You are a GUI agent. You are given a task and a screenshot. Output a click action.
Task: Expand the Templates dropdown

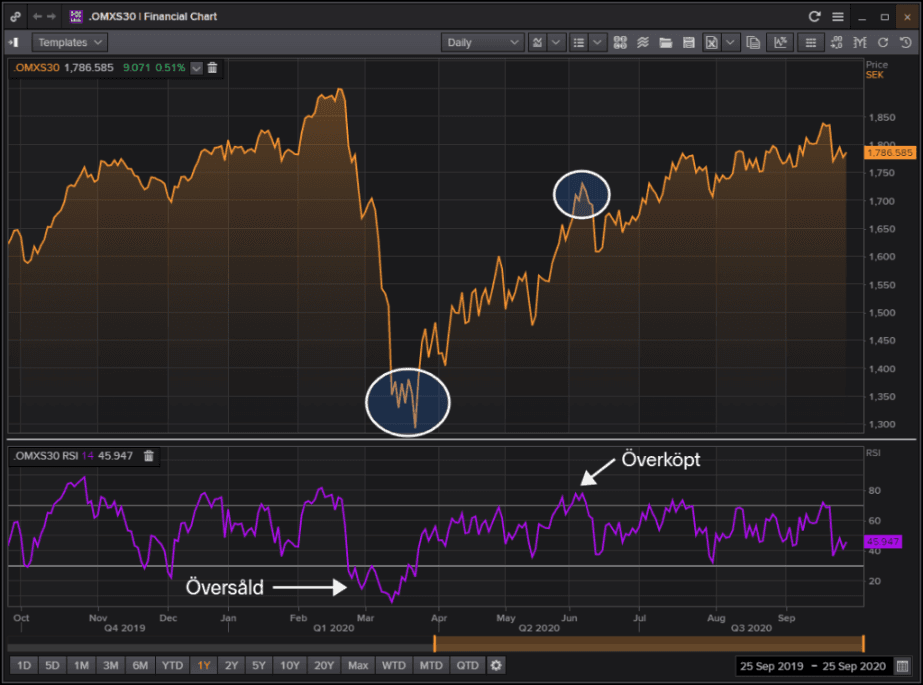(69, 42)
